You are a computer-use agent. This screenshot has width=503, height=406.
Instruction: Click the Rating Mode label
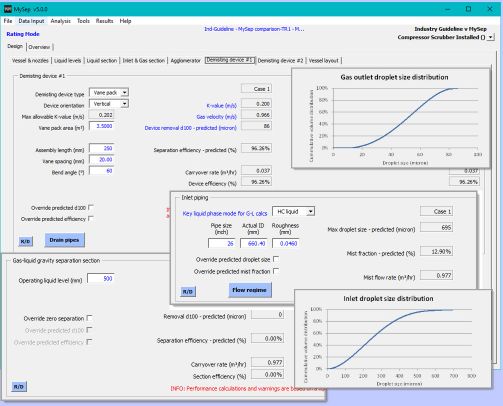(x=23, y=34)
